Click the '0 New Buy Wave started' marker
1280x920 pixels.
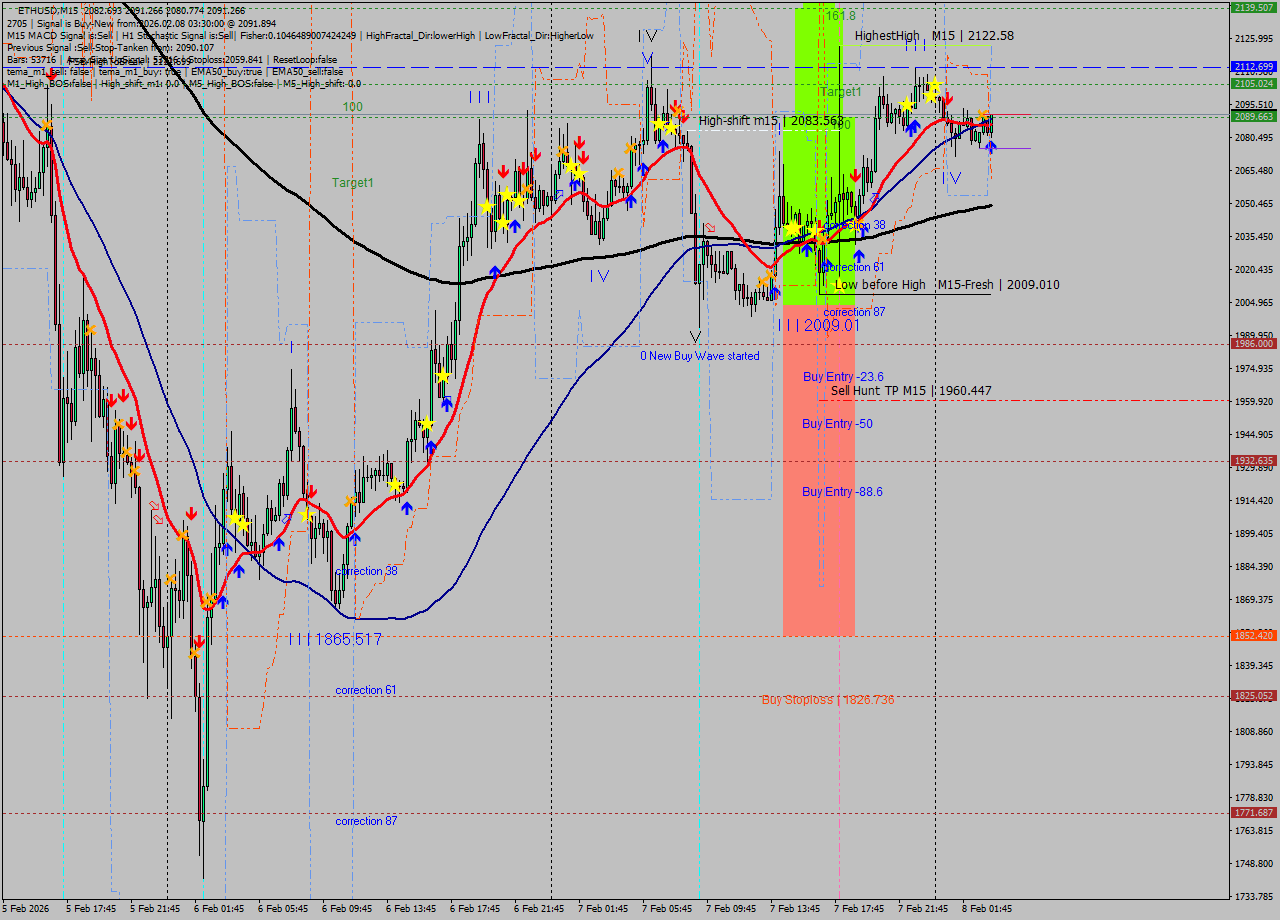click(x=700, y=356)
